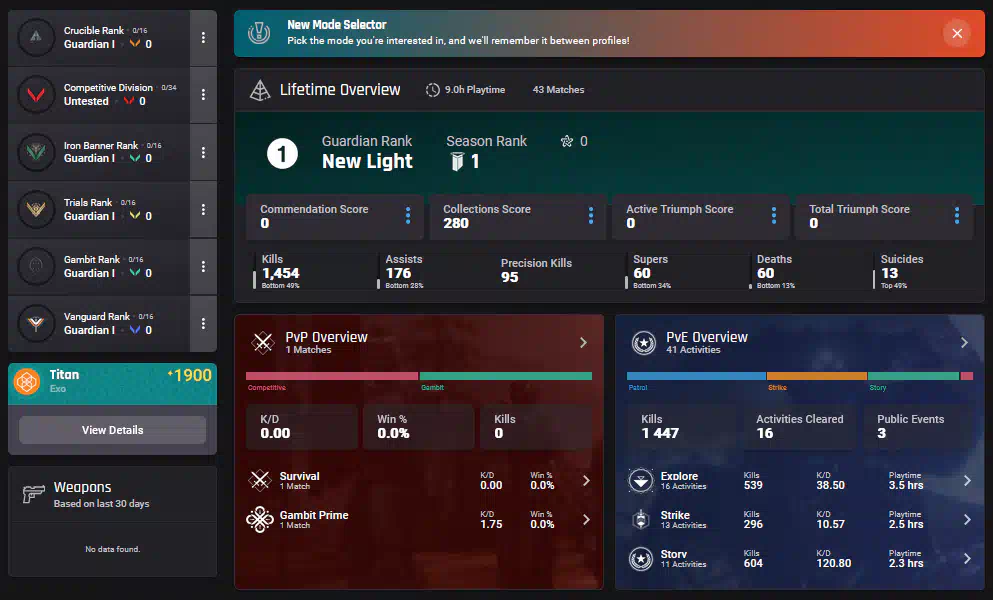Open the Active Triumph Score options menu
This screenshot has height=600, width=993.
coord(774,216)
